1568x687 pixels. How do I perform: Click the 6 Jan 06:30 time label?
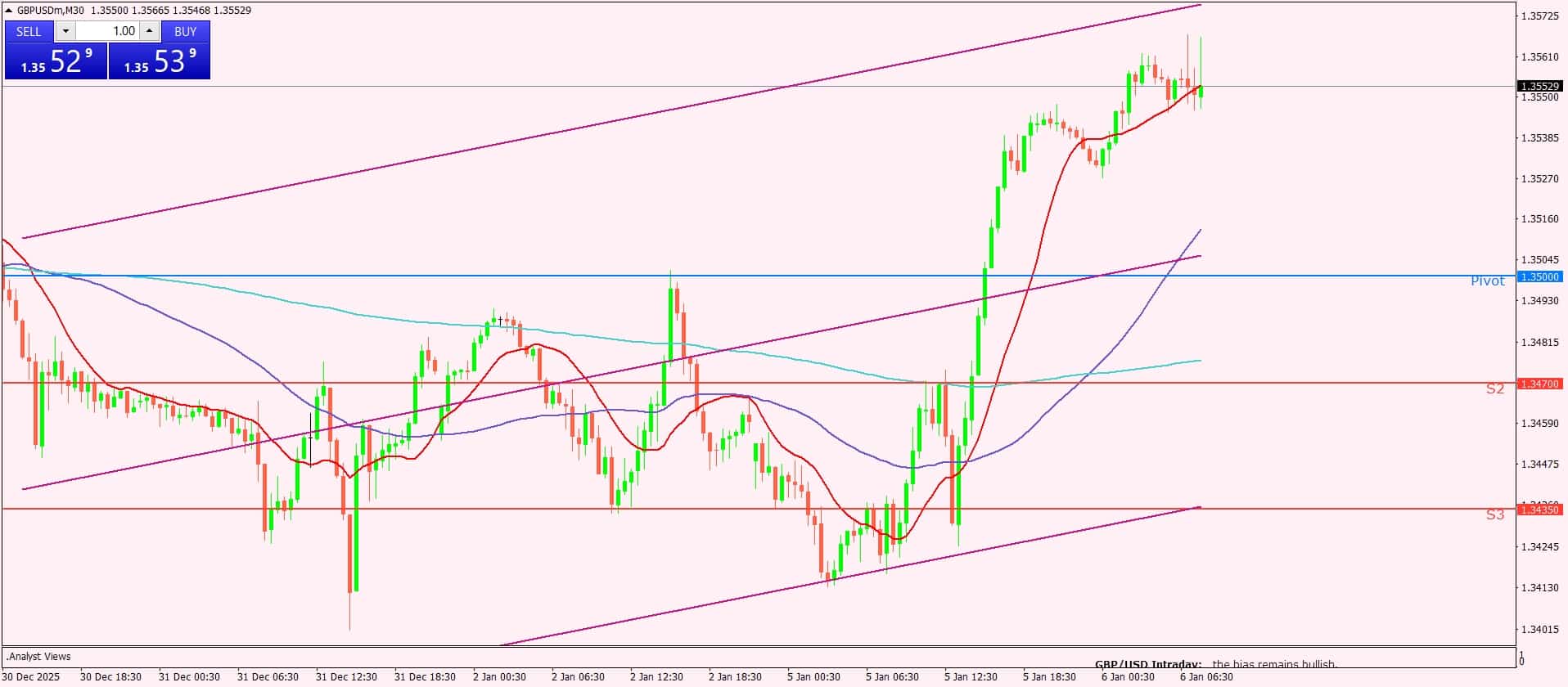[1206, 676]
